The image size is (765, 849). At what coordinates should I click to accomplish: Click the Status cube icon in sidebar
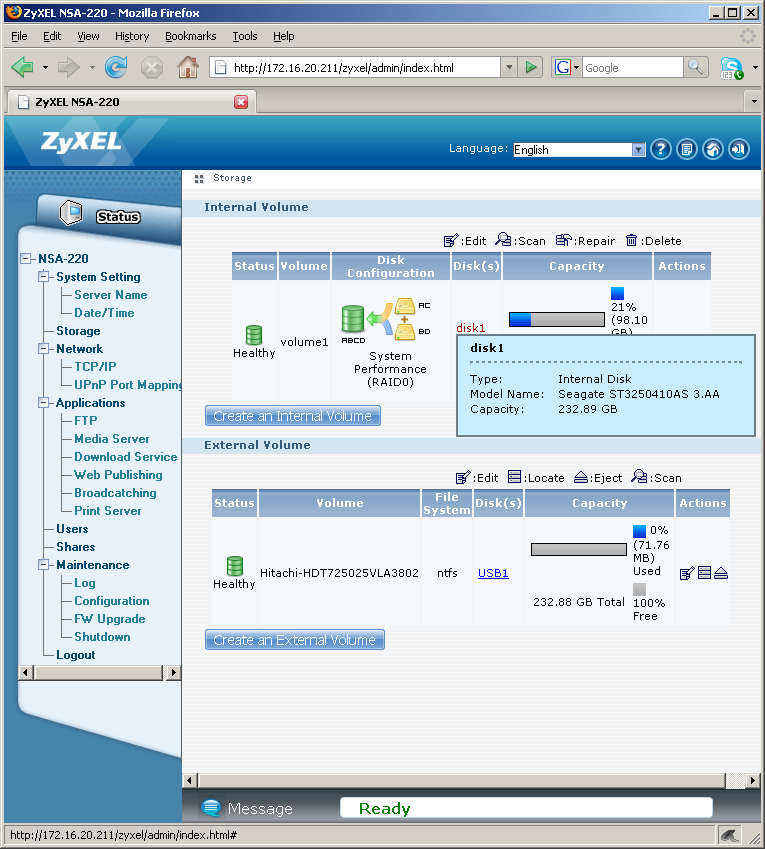[71, 212]
